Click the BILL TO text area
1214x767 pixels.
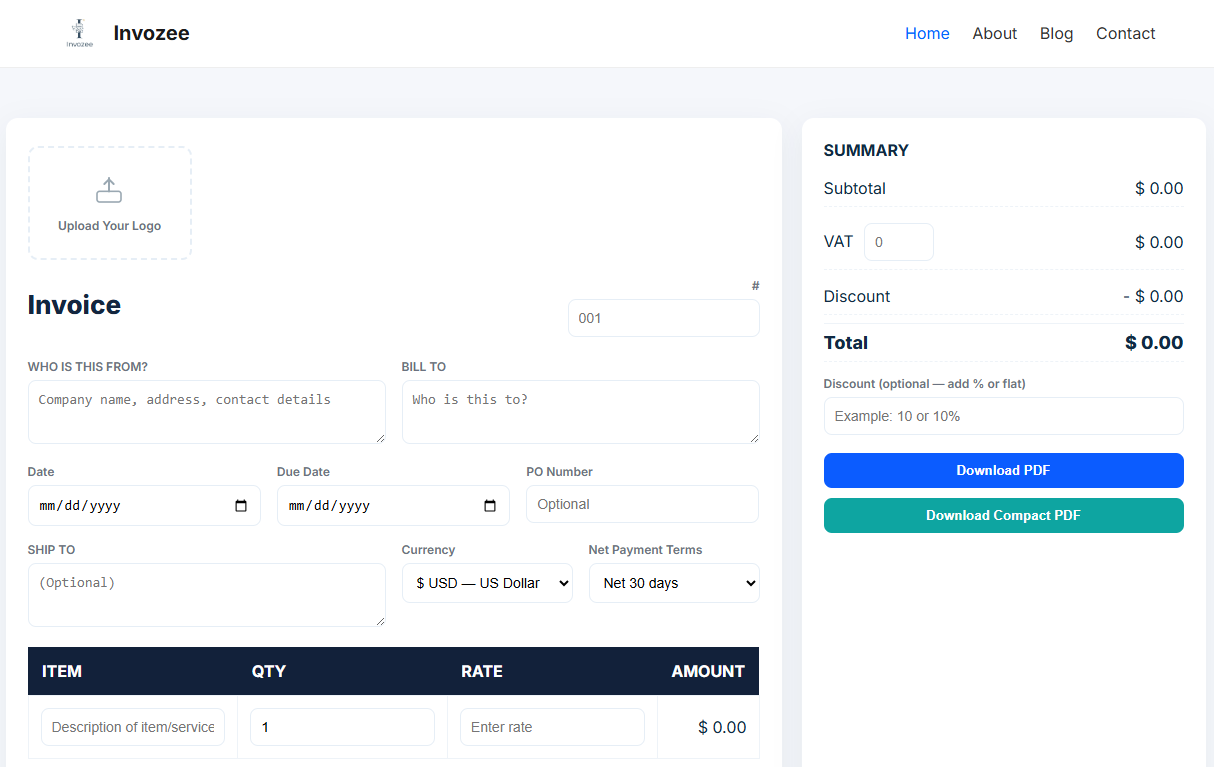(580, 411)
